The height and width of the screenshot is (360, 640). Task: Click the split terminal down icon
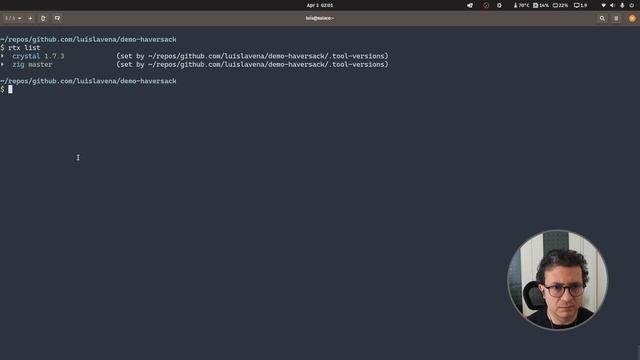coord(57,18)
